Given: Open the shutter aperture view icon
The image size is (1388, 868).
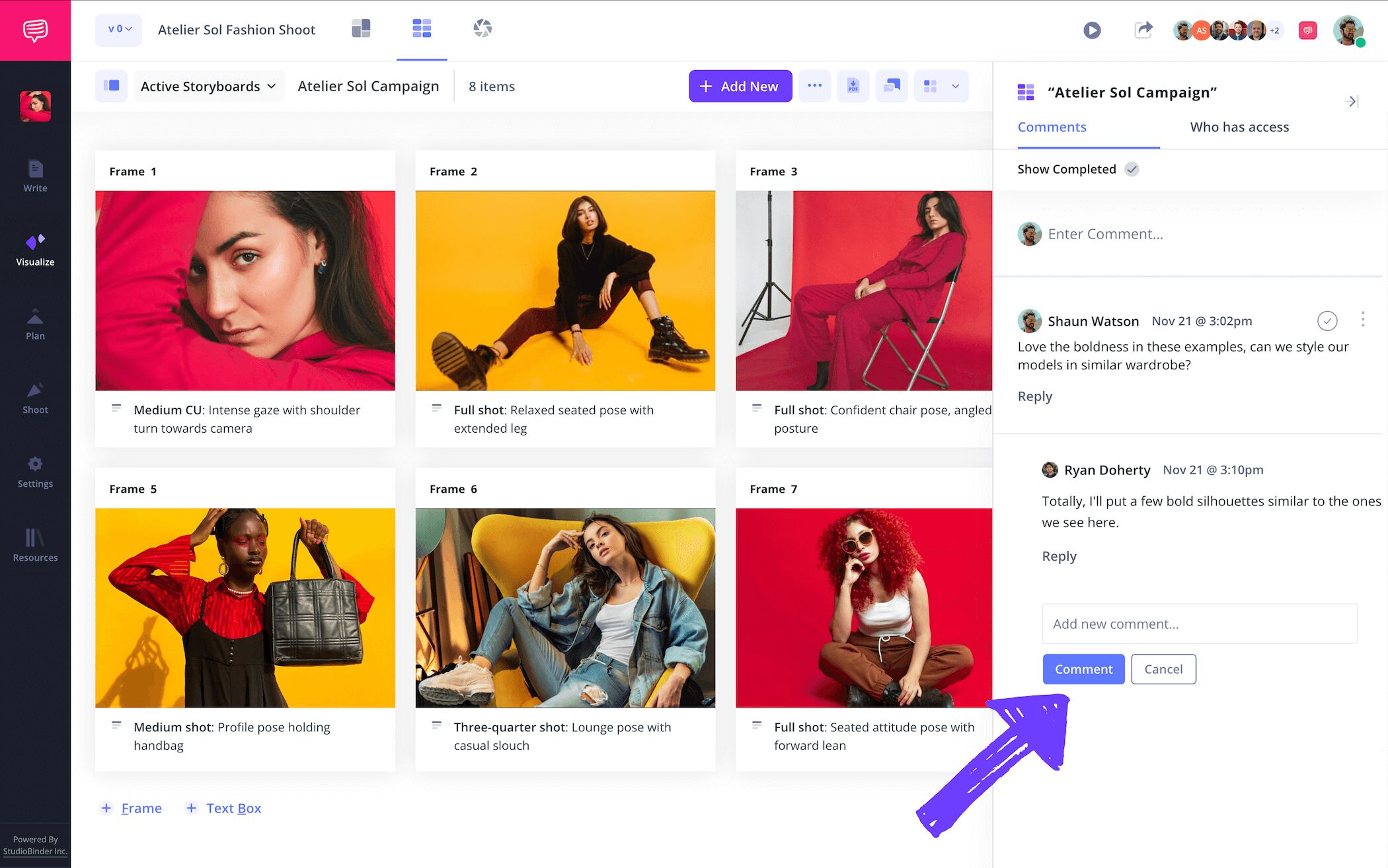Looking at the screenshot, I should (482, 28).
